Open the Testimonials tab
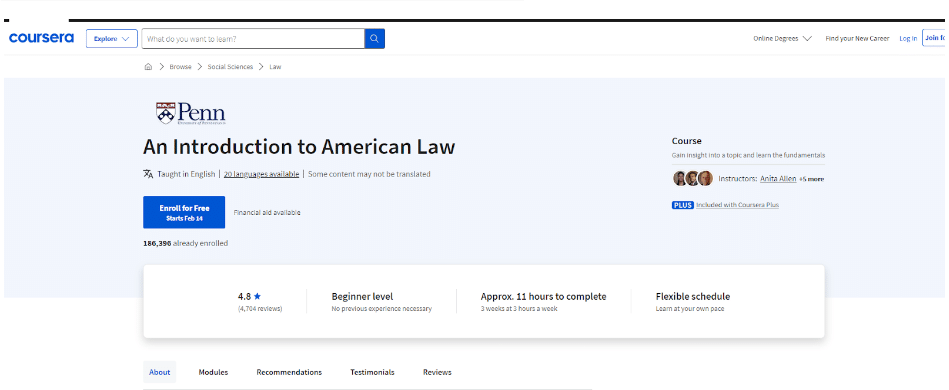Viewport: 949px width, 390px height. tap(372, 372)
